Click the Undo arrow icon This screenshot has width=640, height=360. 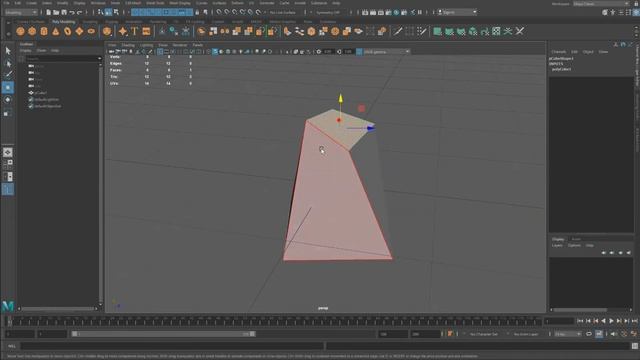point(72,12)
